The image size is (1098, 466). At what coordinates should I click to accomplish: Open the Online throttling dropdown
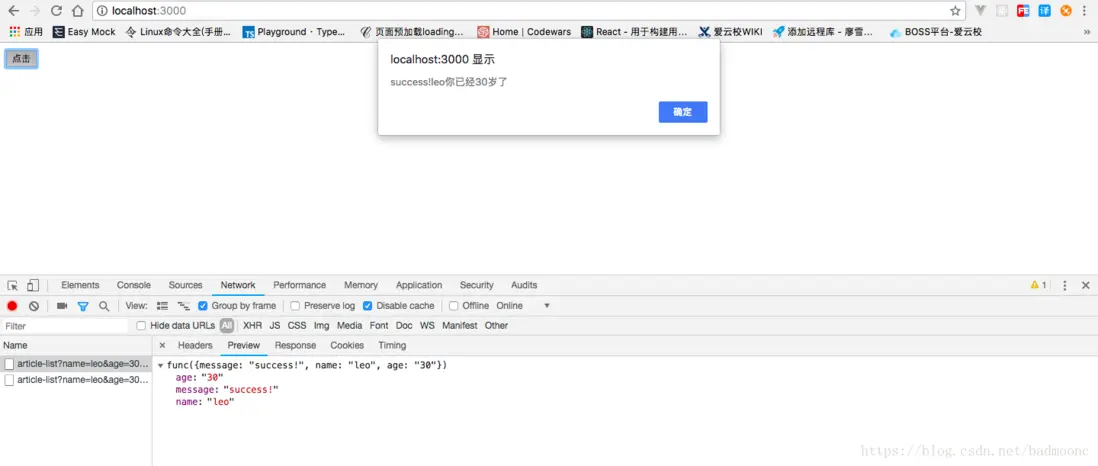523,306
